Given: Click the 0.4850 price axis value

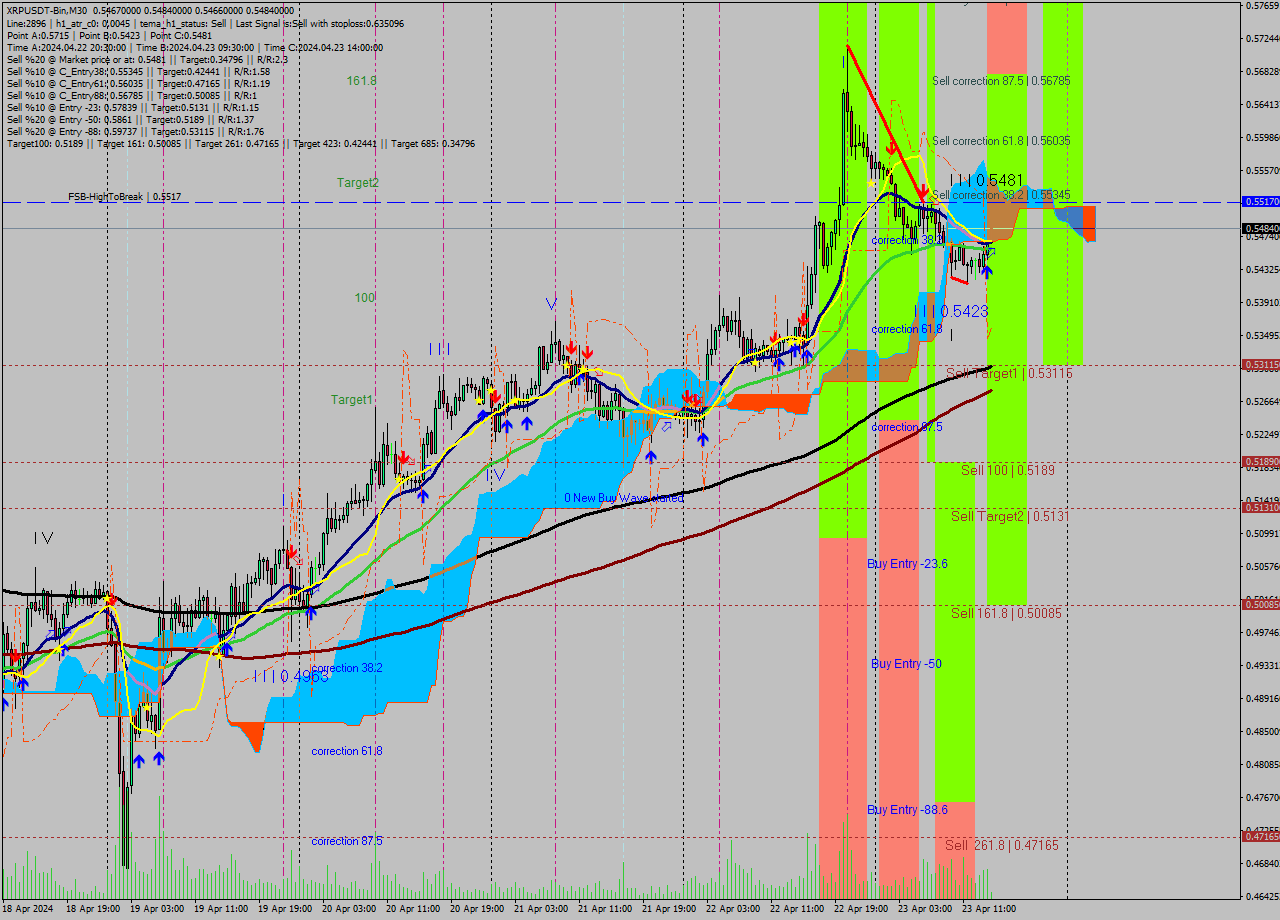Looking at the screenshot, I should (x=1263, y=732).
